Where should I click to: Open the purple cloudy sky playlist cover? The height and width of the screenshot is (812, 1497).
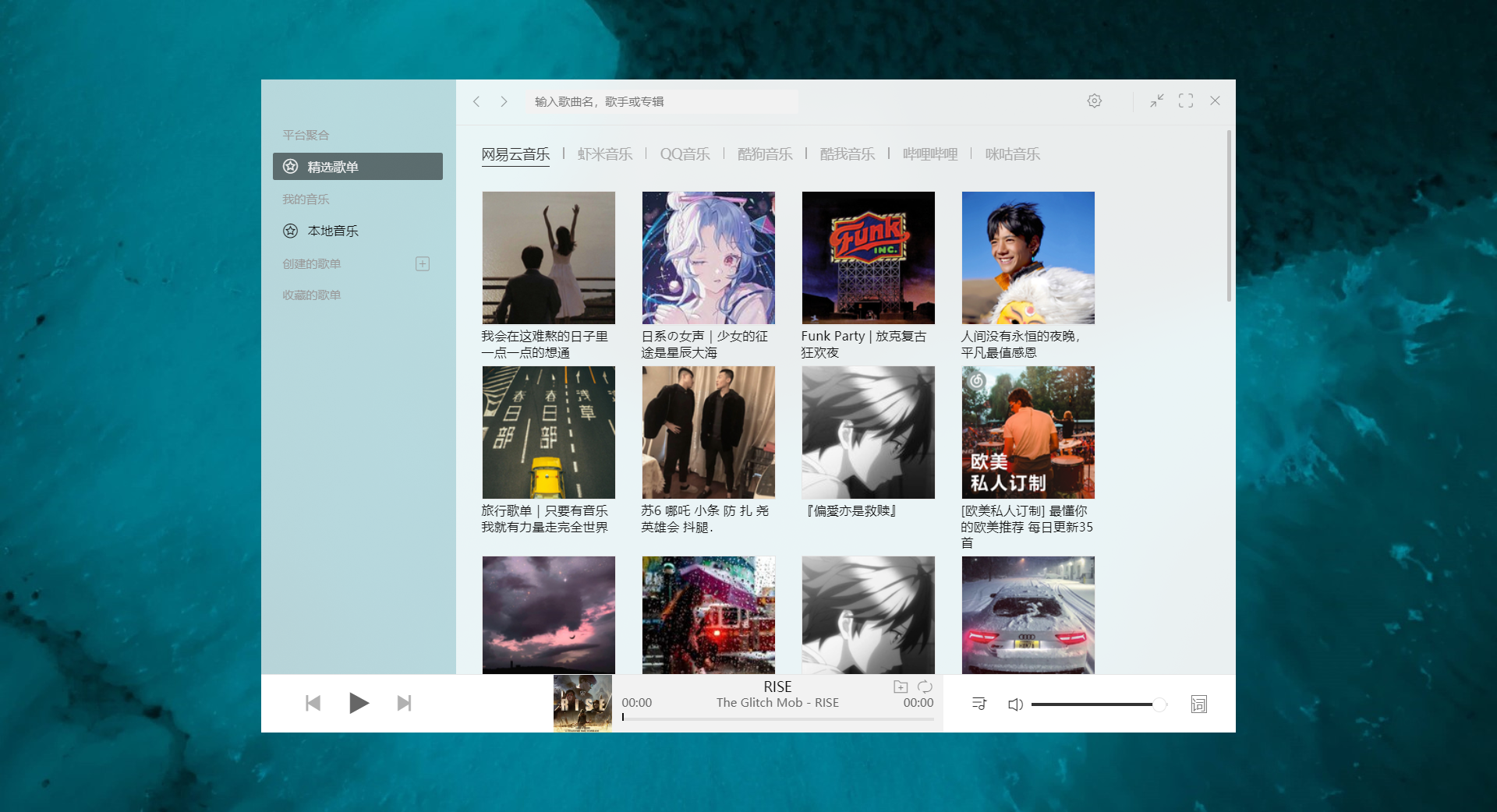click(549, 615)
